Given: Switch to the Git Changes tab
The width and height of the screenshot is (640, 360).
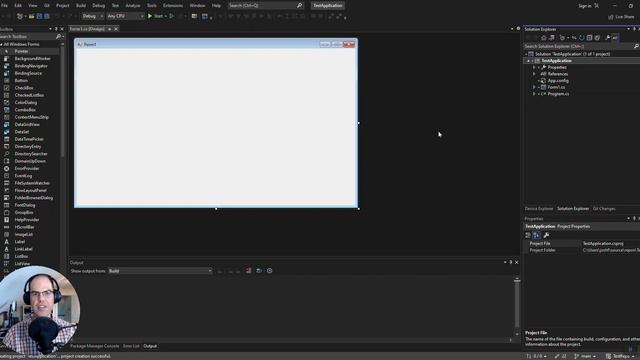Looking at the screenshot, I should [604, 209].
